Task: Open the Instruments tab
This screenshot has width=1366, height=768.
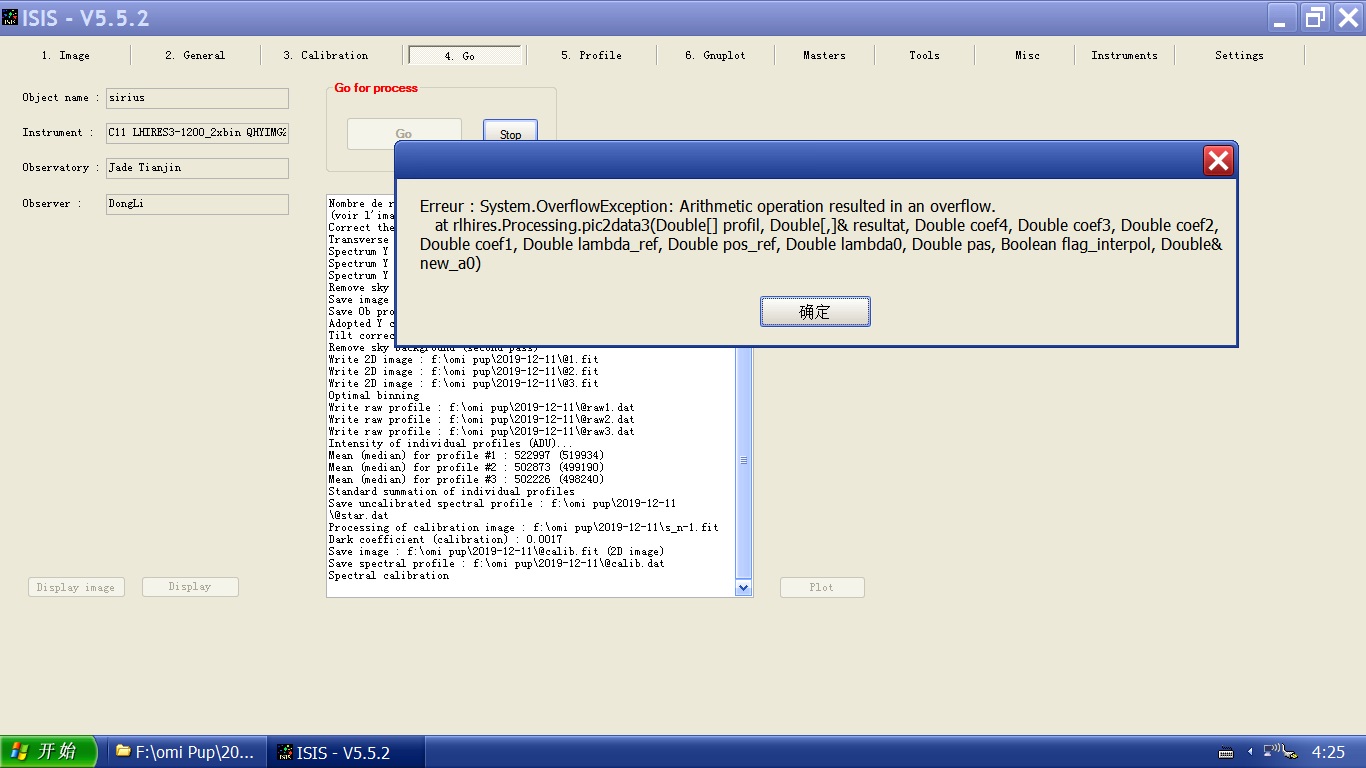Action: click(x=1124, y=56)
